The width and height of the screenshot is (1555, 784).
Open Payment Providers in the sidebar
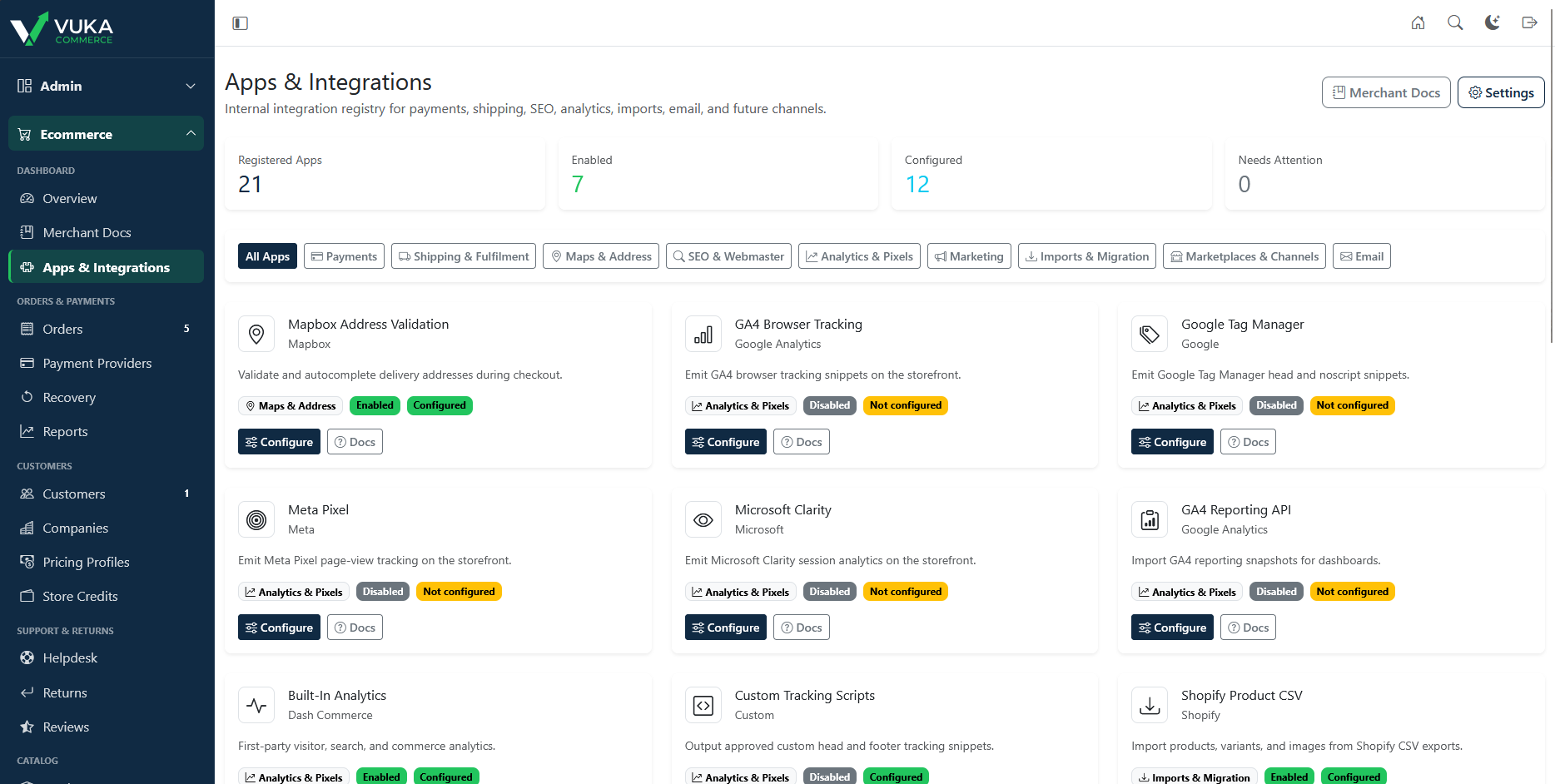107,363
